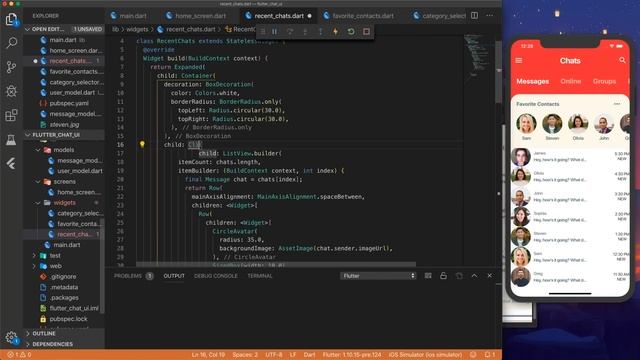Expand the web folder
This screenshot has width=640, height=360.
click(34, 266)
